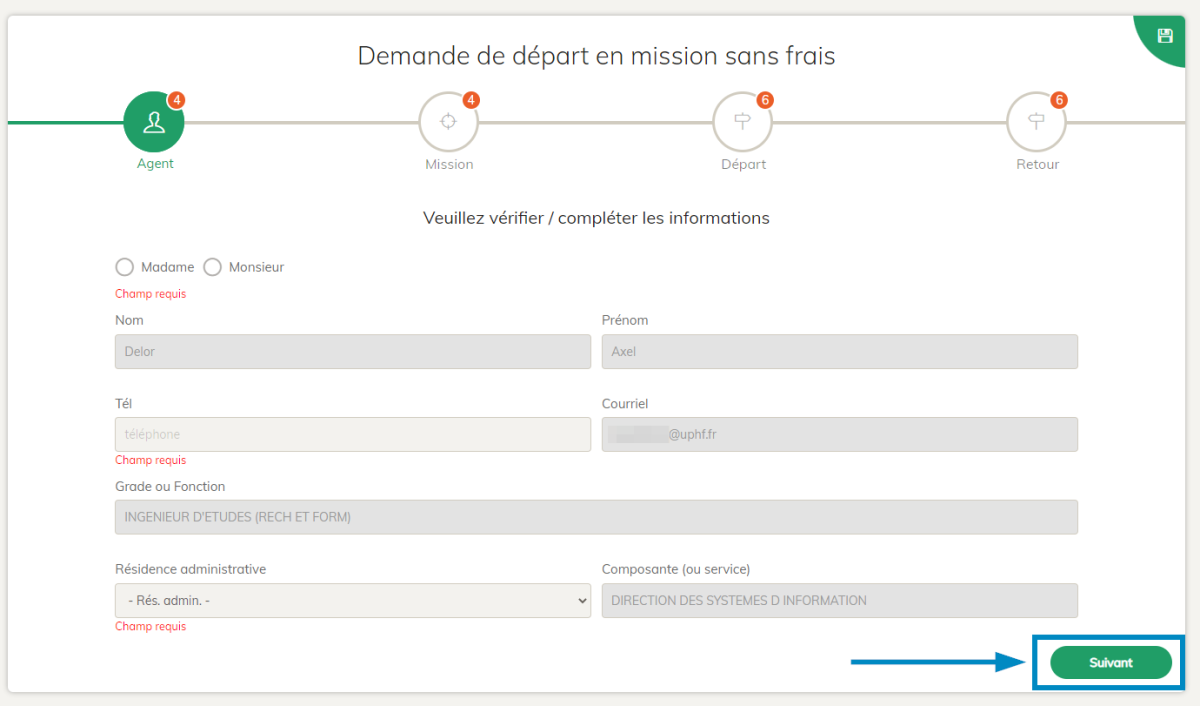Click the Agent text label in stepper

point(155,164)
